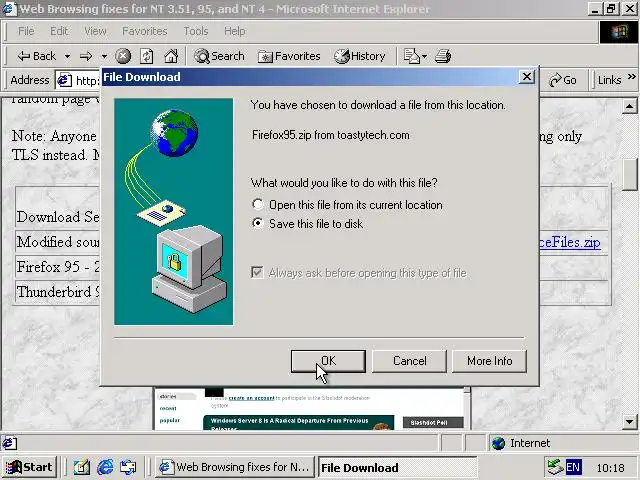Open the Back history dropdown arrow
The width and height of the screenshot is (640, 480).
(67, 56)
